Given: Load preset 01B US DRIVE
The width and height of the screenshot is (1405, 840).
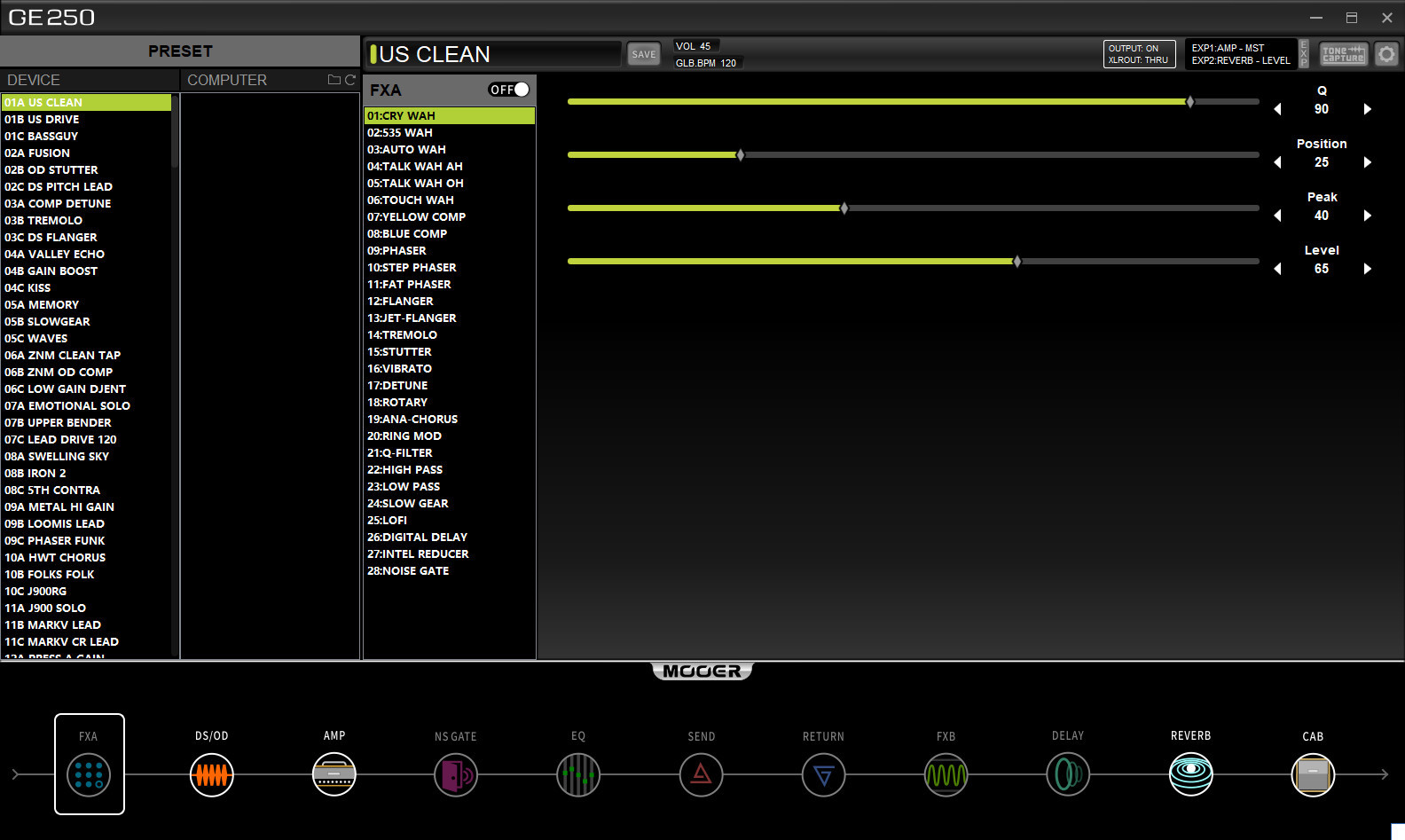Looking at the screenshot, I should pyautogui.click(x=87, y=120).
